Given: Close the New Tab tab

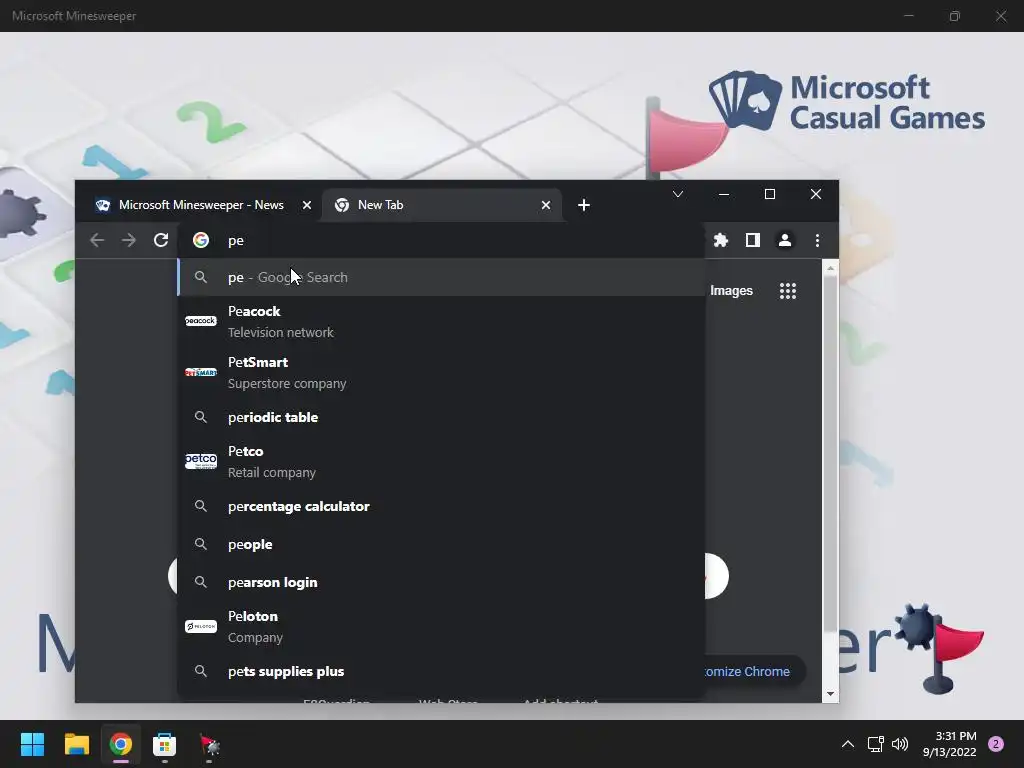Looking at the screenshot, I should [x=546, y=205].
